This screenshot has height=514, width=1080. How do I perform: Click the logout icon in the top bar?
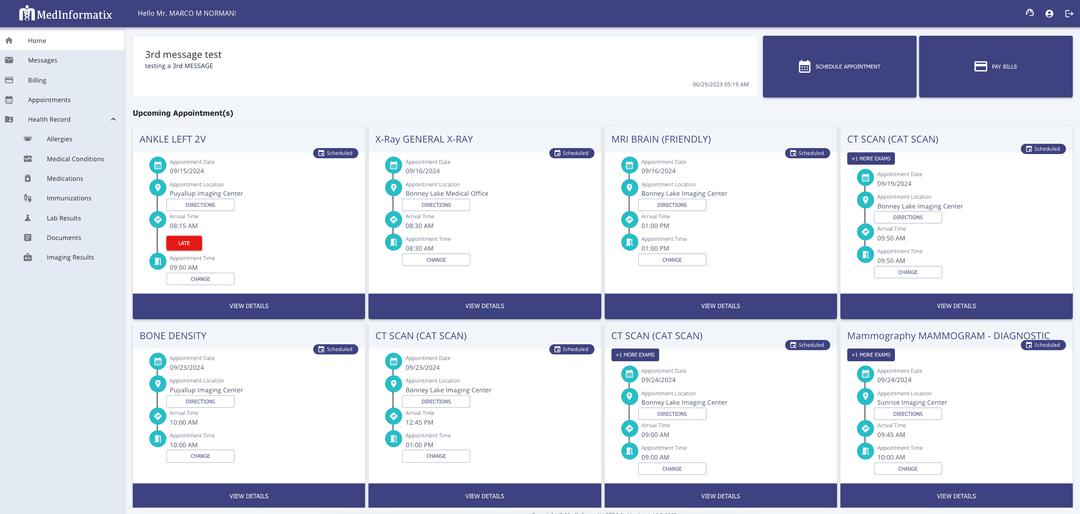[1069, 13]
